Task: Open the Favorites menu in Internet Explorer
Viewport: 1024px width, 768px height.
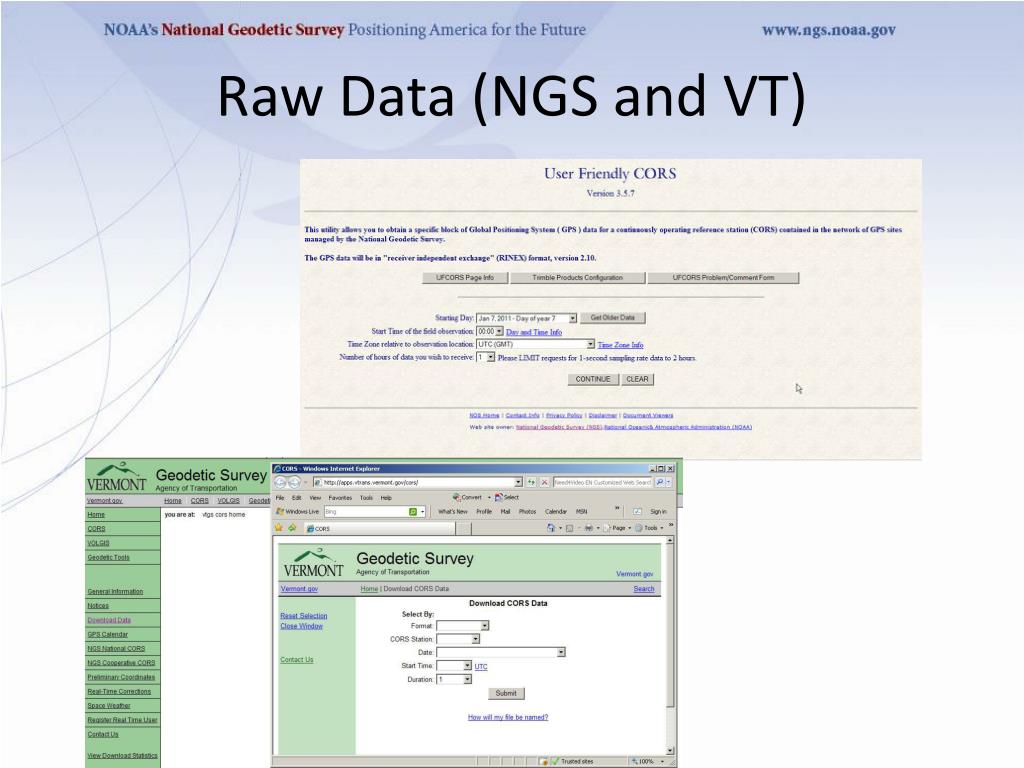Action: (340, 498)
